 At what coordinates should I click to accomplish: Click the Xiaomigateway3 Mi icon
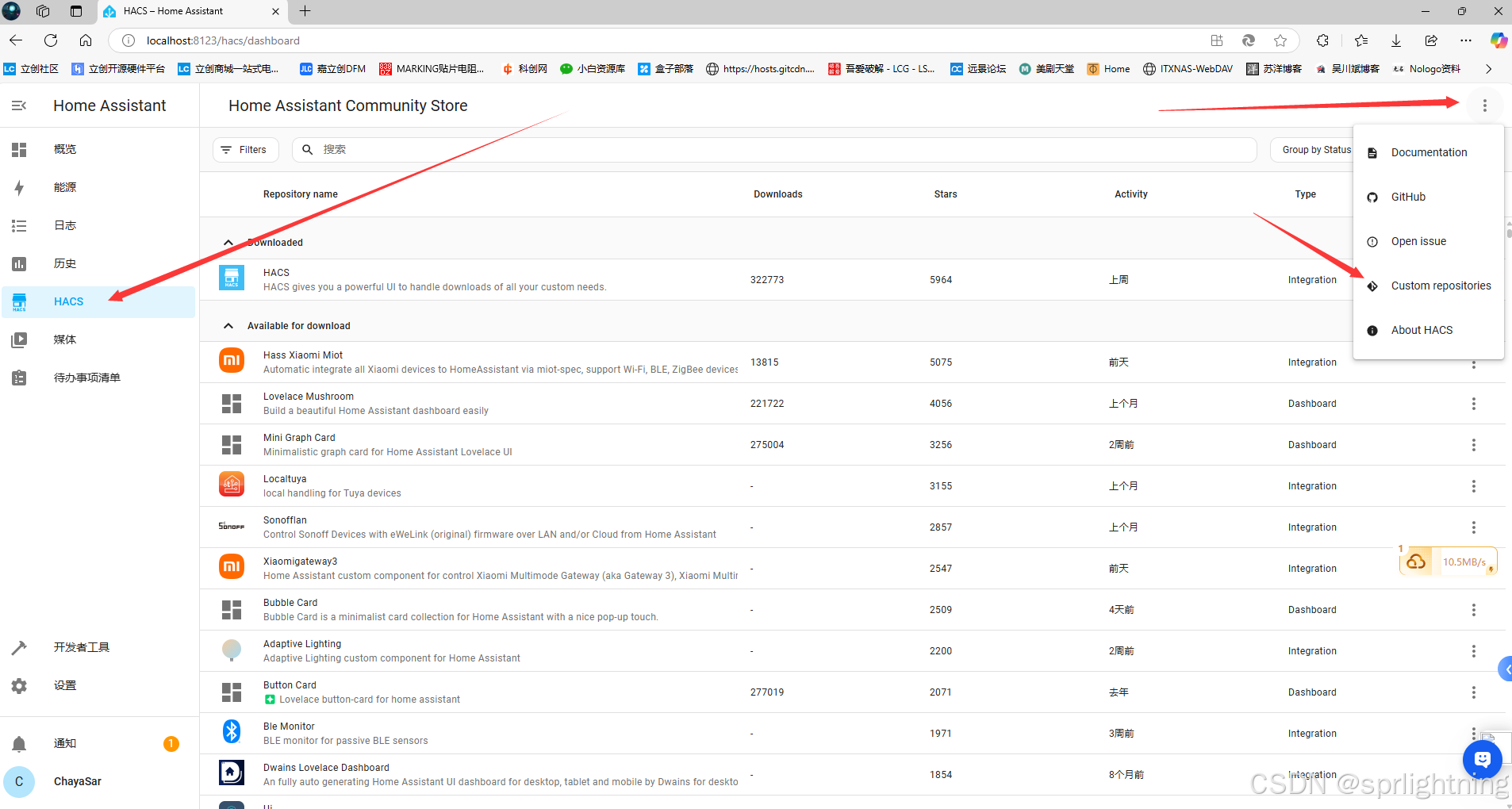tap(232, 568)
